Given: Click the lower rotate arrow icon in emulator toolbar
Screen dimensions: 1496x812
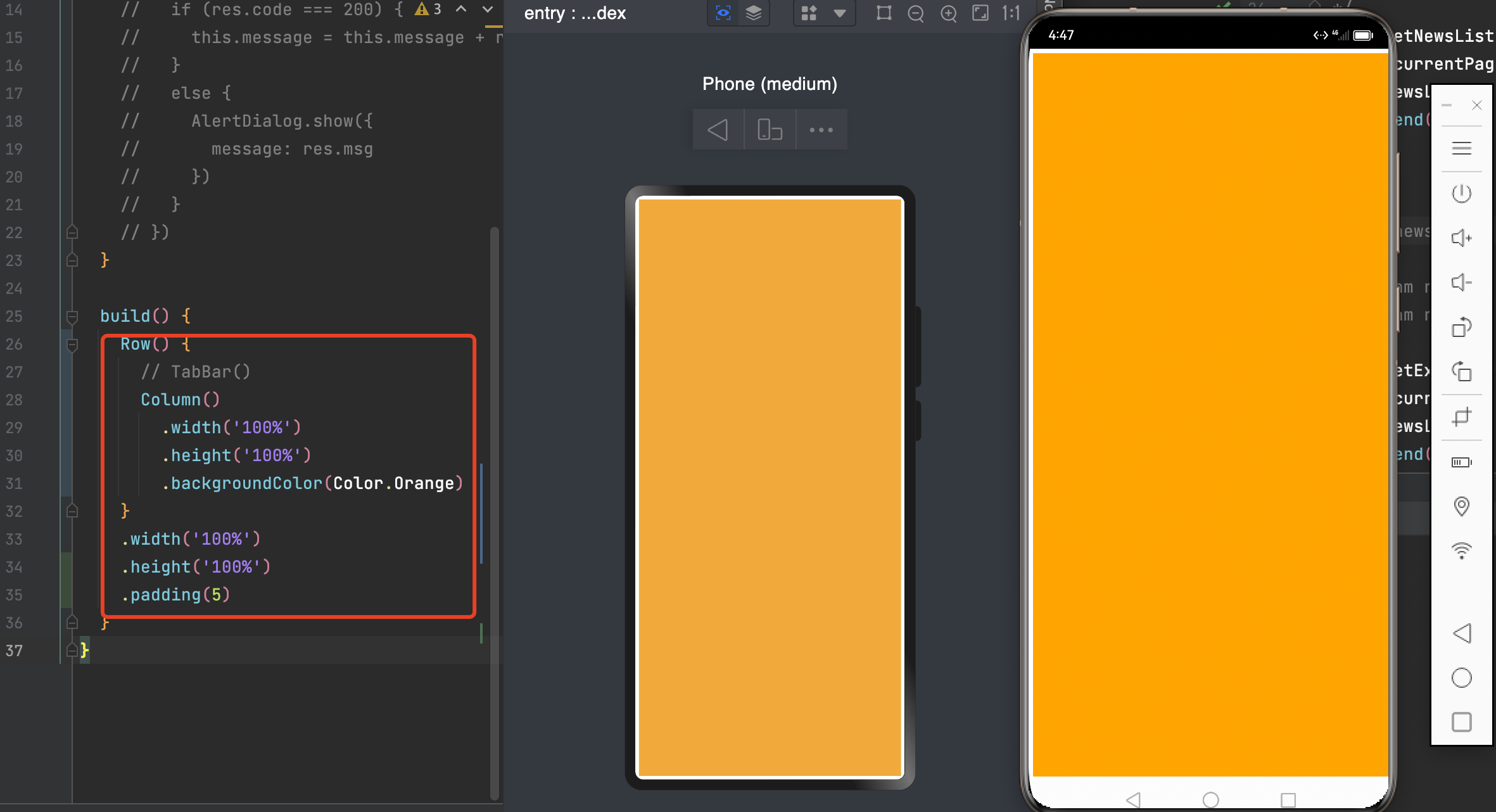Looking at the screenshot, I should pos(1461,371).
